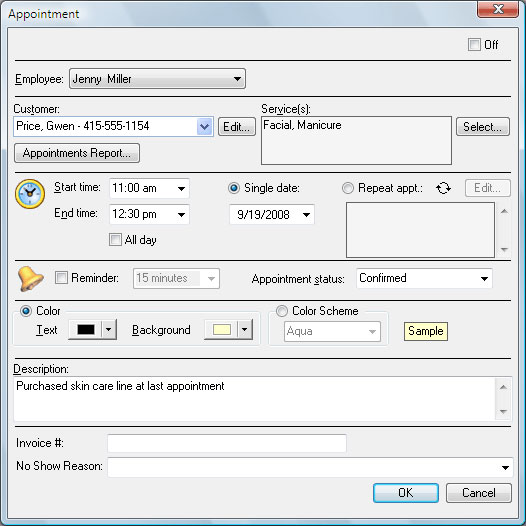Click description scrollbar up arrow
Screen dimensions: 526x526
(503, 387)
